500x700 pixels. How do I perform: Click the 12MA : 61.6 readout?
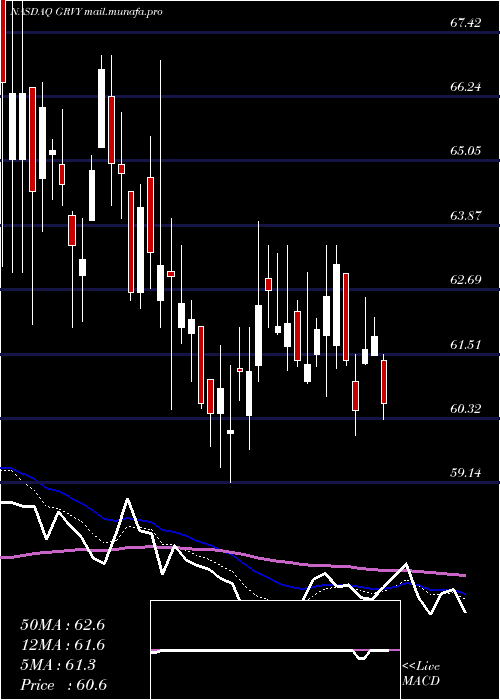(x=62, y=645)
